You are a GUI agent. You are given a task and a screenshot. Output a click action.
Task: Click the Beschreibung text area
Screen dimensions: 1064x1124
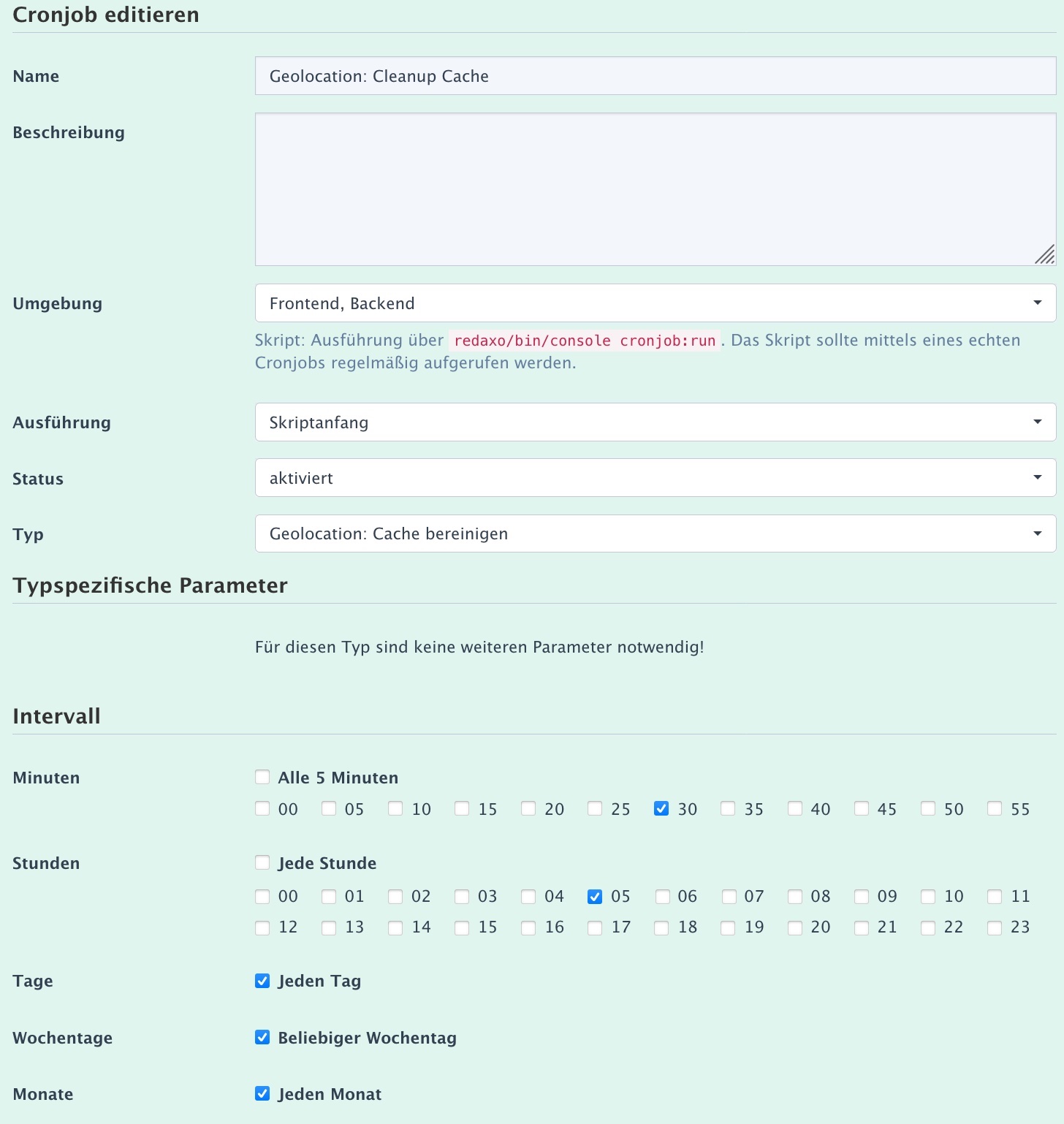[655, 189]
